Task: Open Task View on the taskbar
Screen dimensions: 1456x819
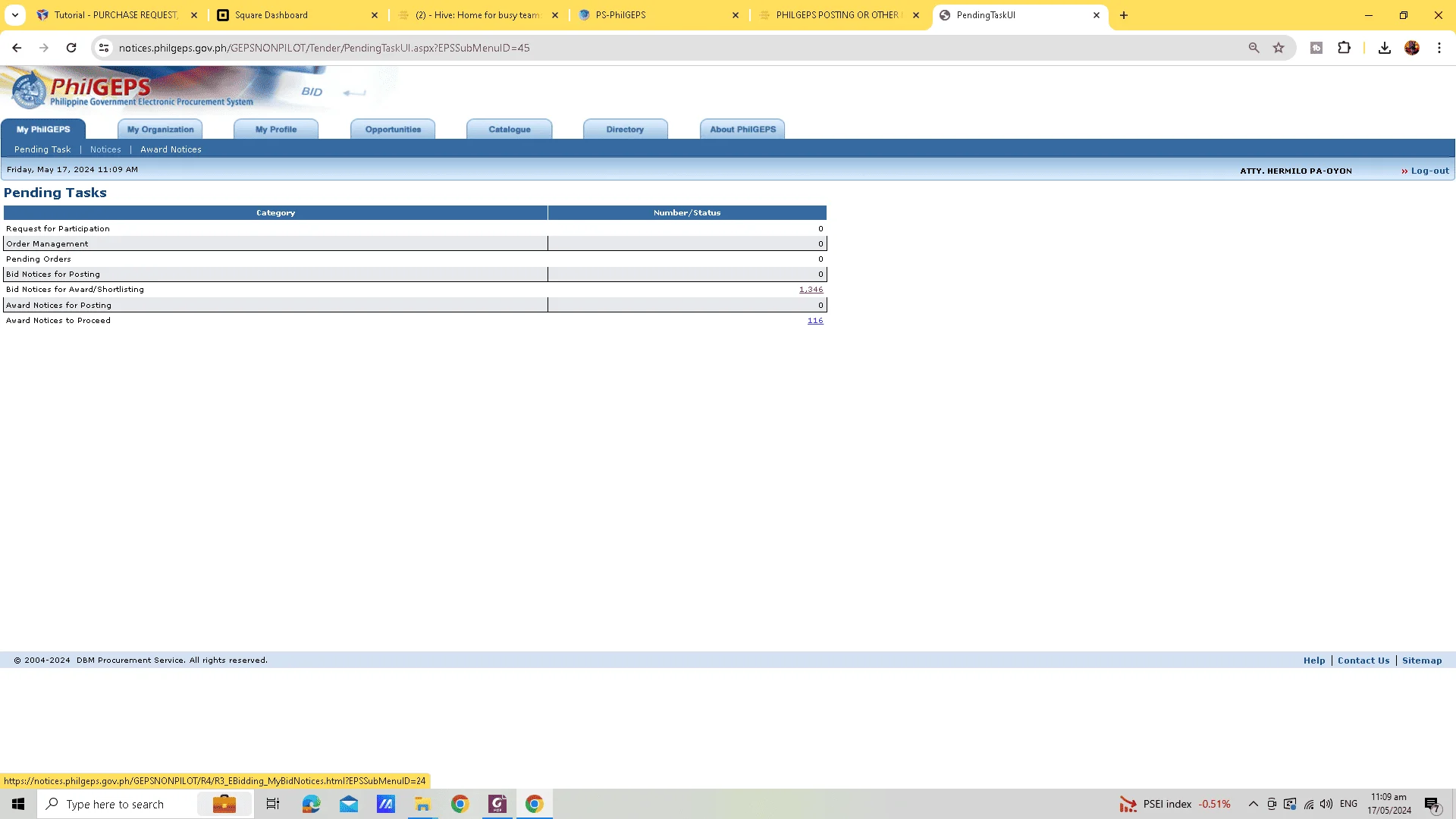Action: [273, 804]
